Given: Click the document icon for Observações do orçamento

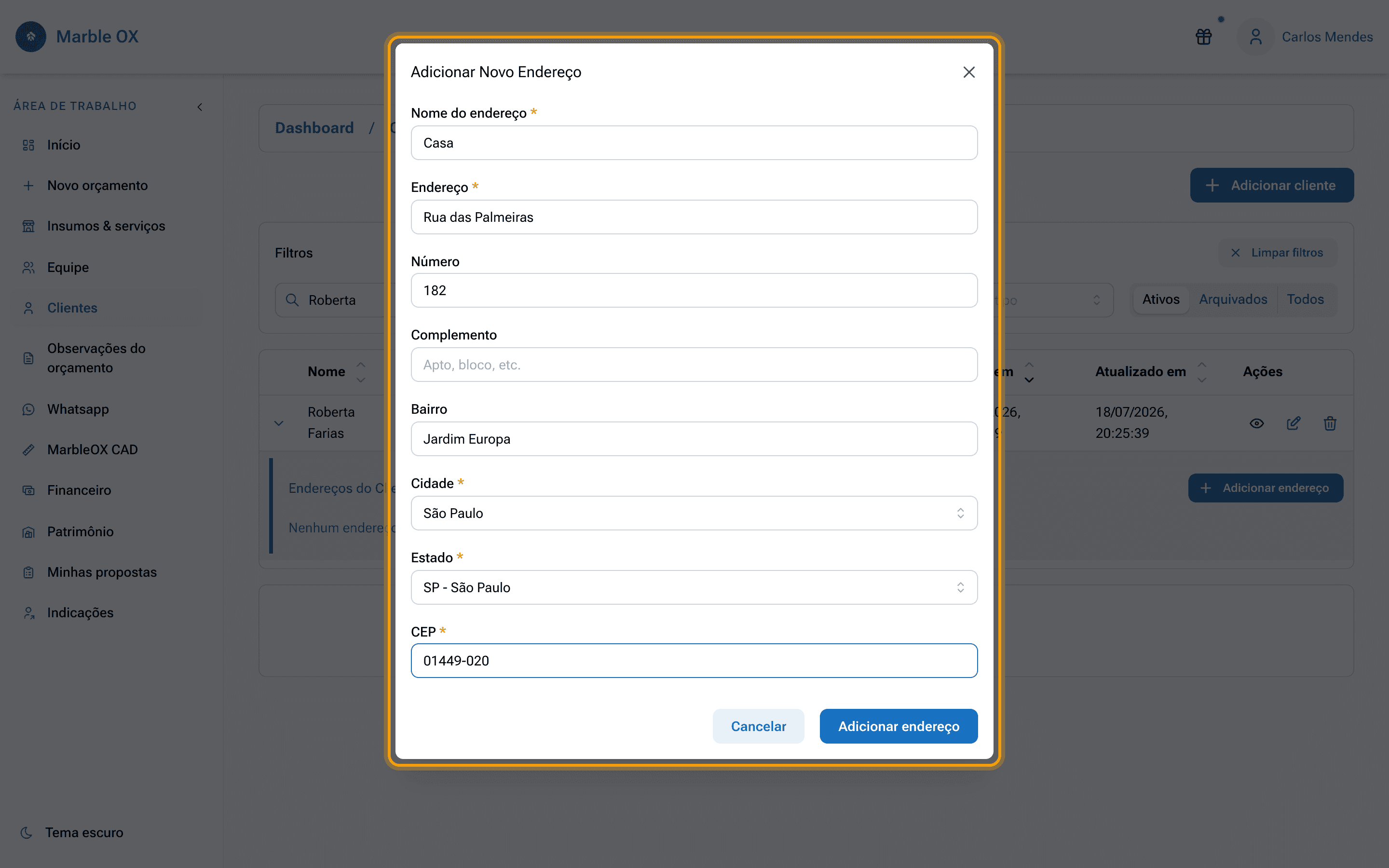Looking at the screenshot, I should [28, 358].
